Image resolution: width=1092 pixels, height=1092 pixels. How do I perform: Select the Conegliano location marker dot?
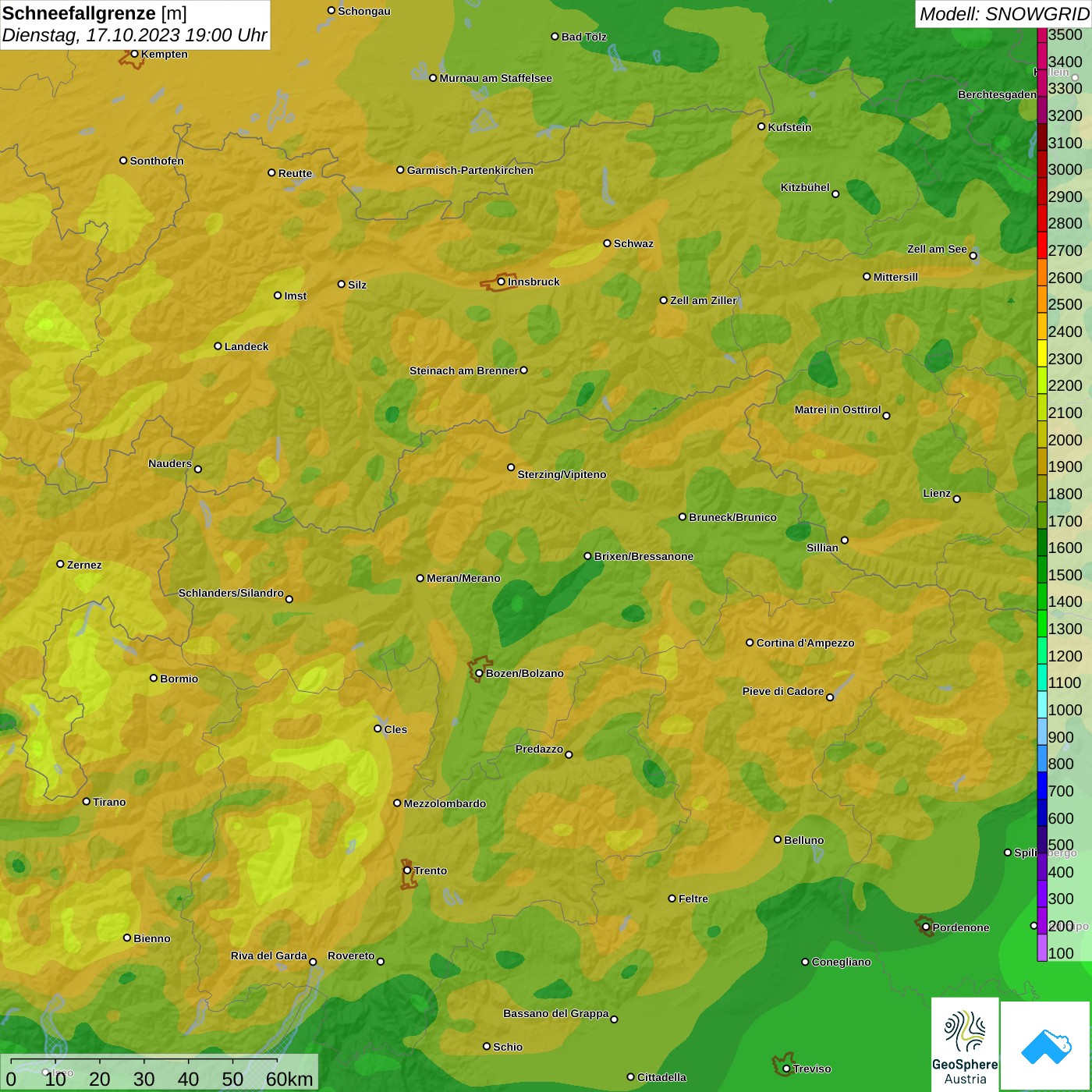coord(806,962)
